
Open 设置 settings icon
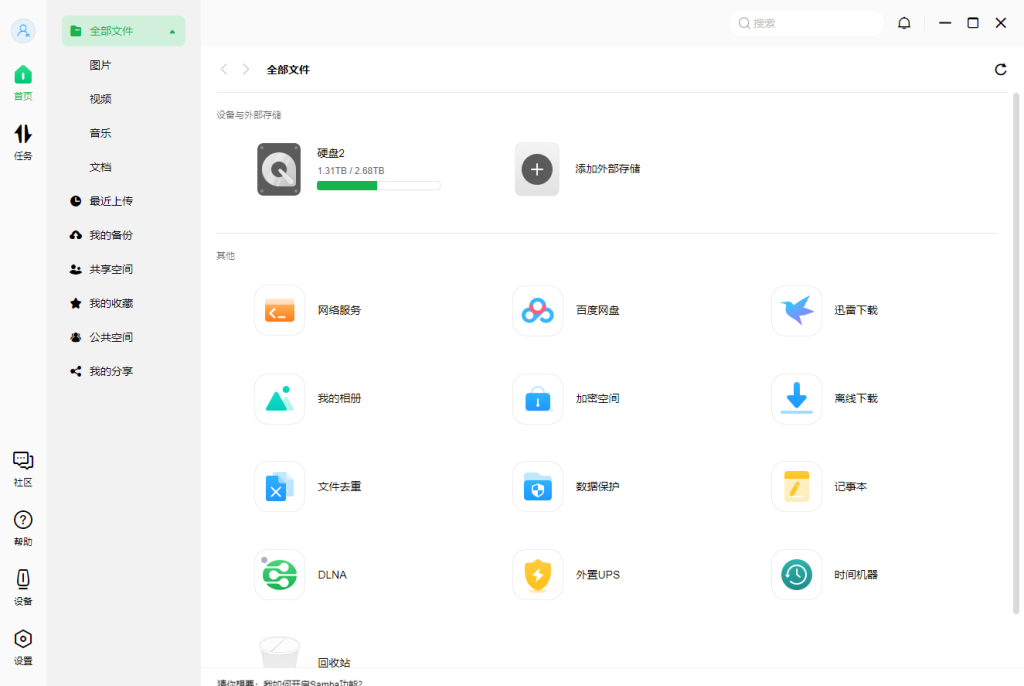tap(23, 647)
